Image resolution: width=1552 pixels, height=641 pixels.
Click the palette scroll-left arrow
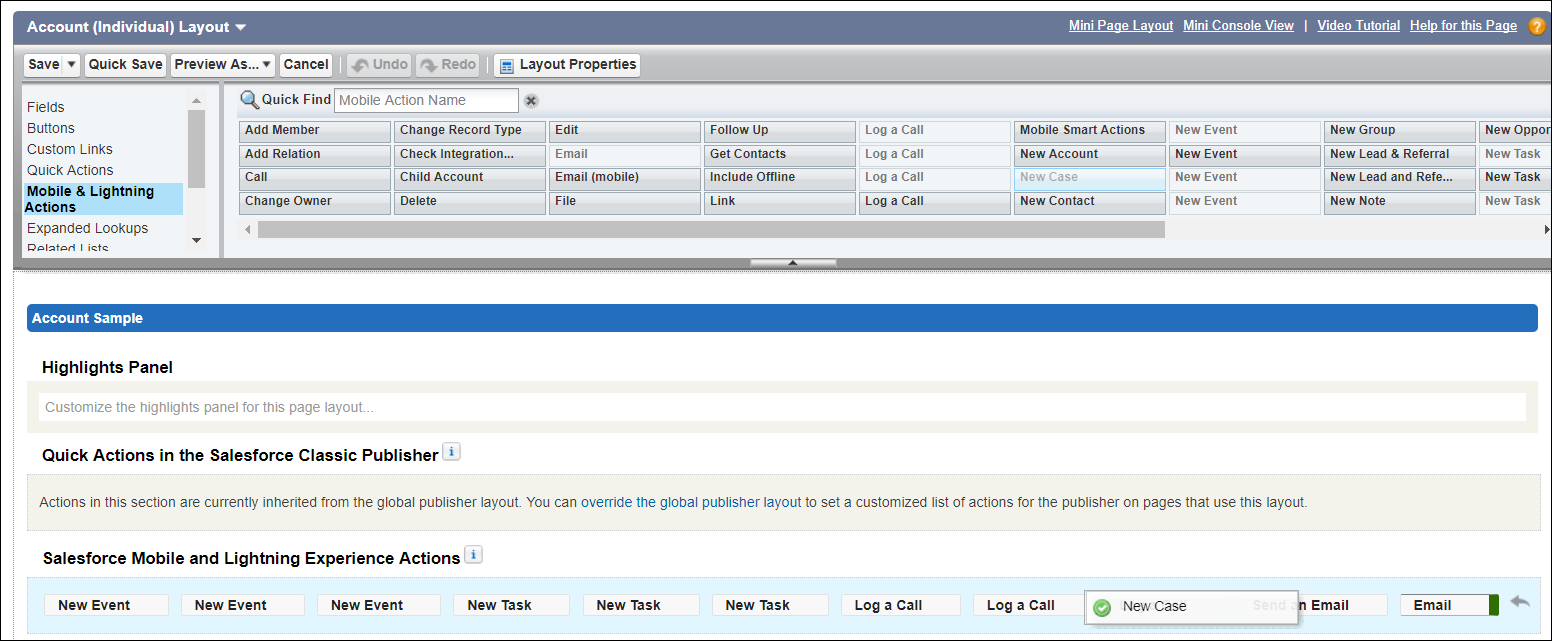(x=248, y=230)
